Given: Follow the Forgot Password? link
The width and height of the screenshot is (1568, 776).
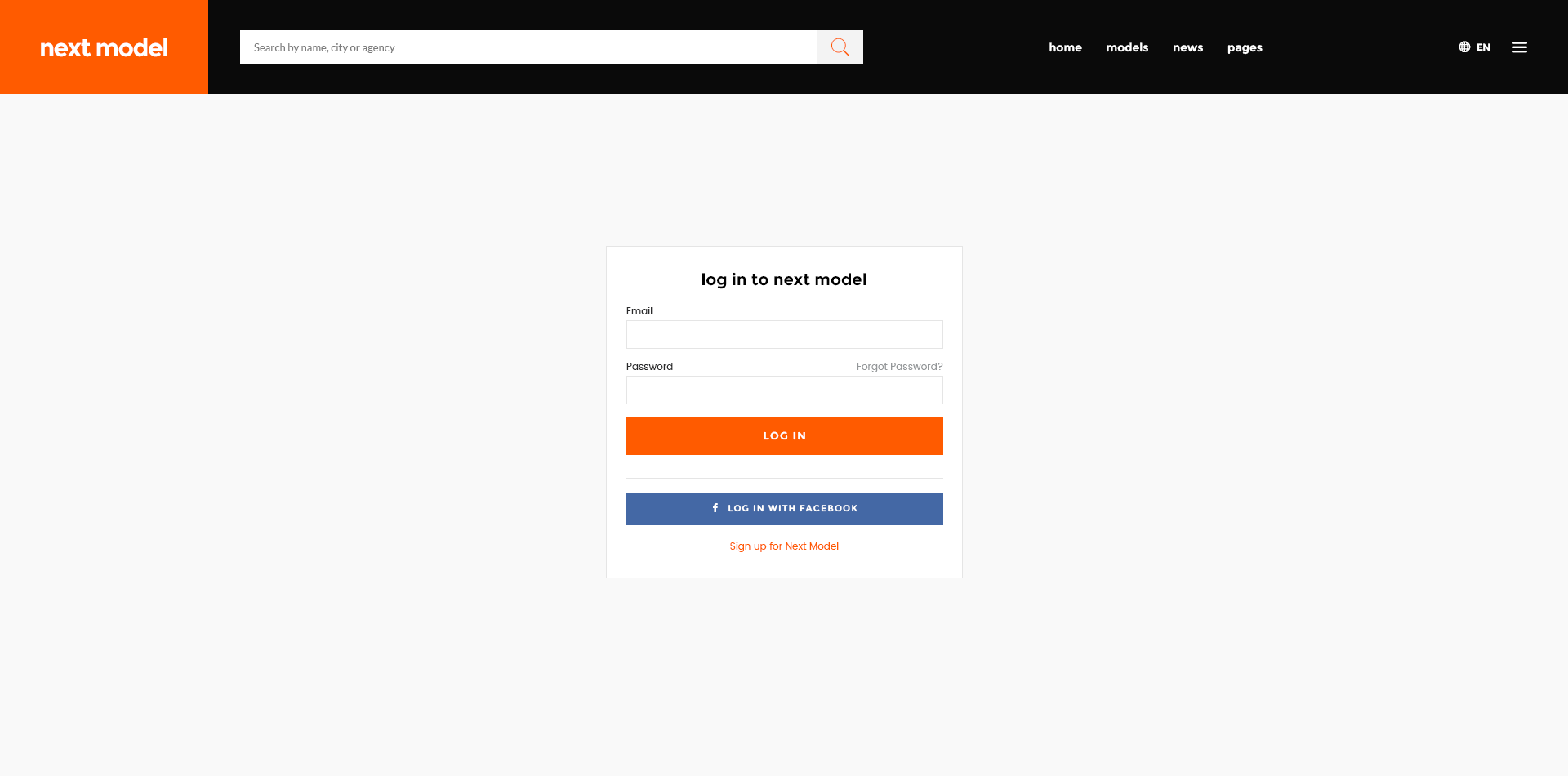Looking at the screenshot, I should pyautogui.click(x=899, y=367).
